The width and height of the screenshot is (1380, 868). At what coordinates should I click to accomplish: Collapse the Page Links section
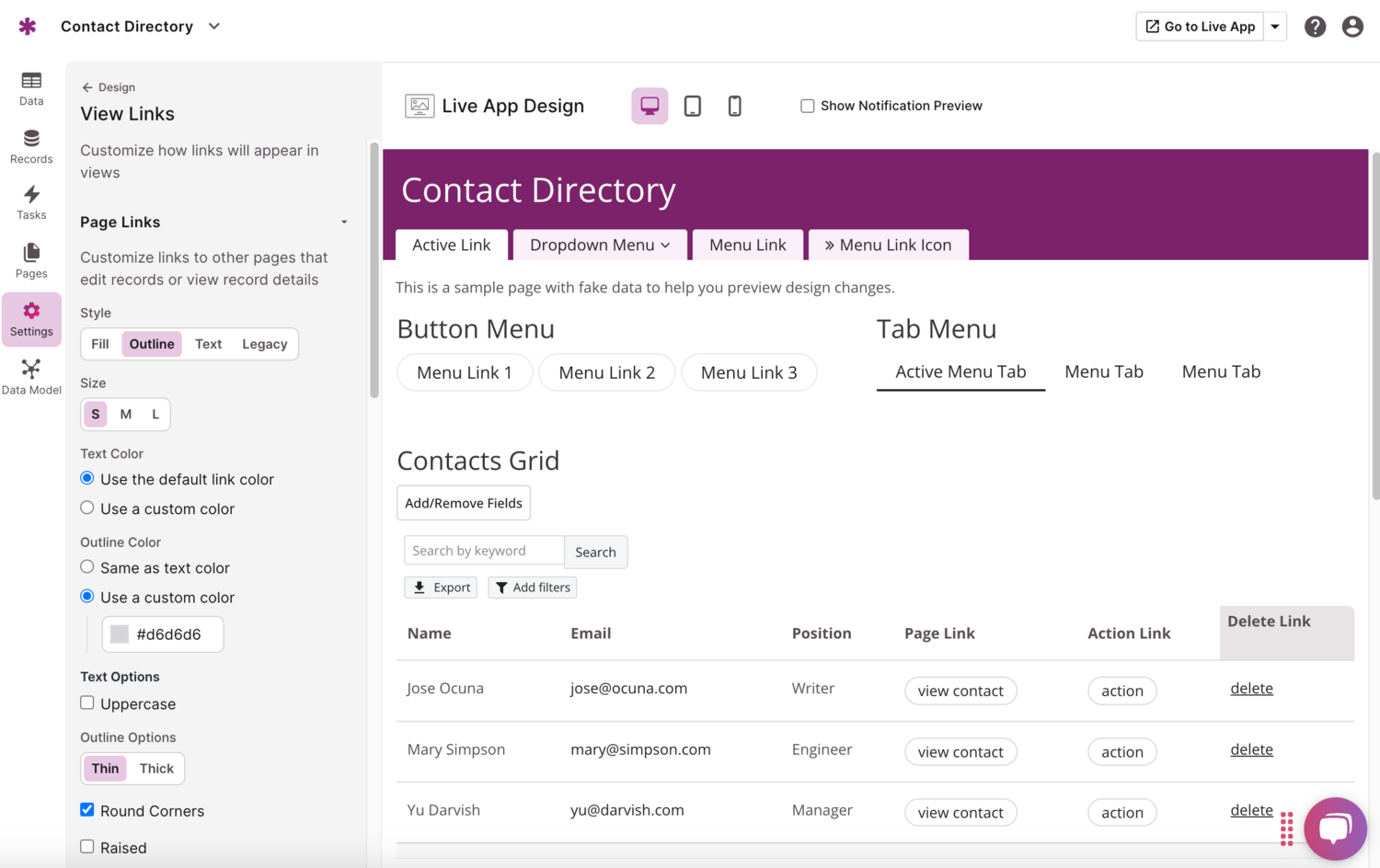pyautogui.click(x=344, y=223)
